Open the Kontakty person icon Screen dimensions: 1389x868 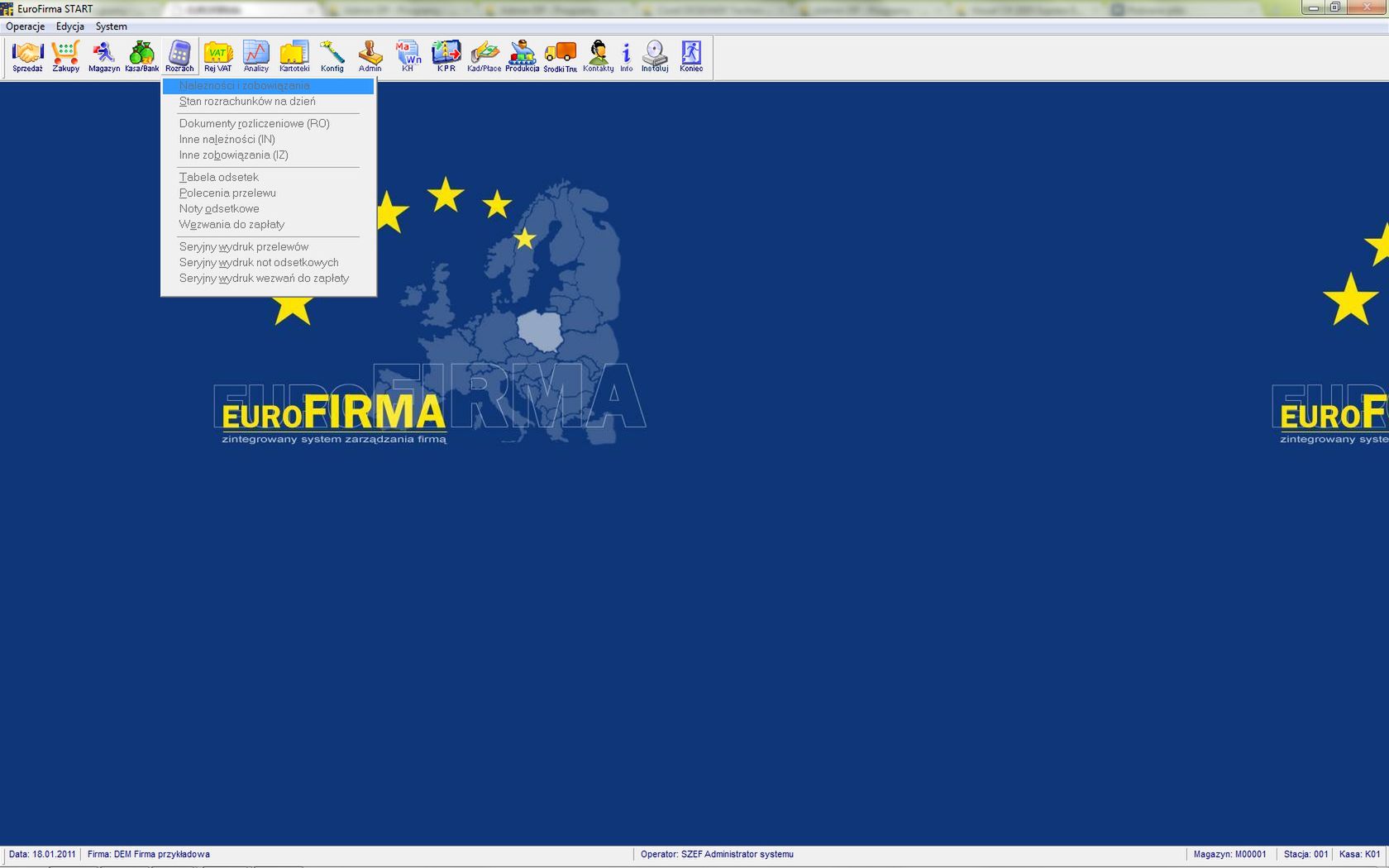[x=599, y=57]
